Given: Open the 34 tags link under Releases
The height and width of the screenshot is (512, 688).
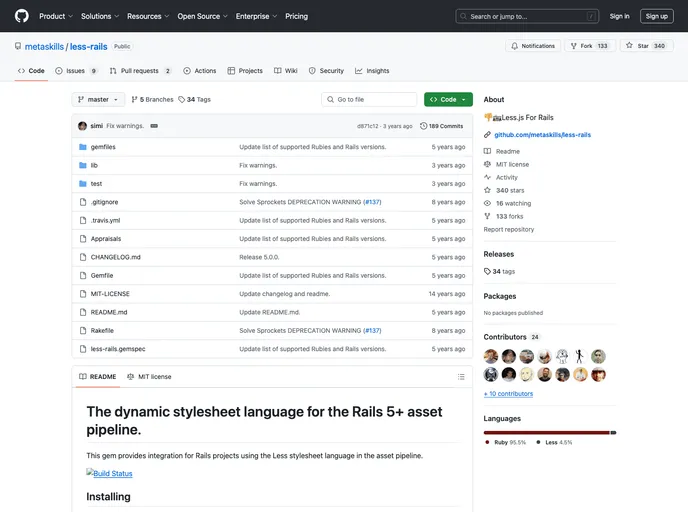Looking at the screenshot, I should click(499, 272).
